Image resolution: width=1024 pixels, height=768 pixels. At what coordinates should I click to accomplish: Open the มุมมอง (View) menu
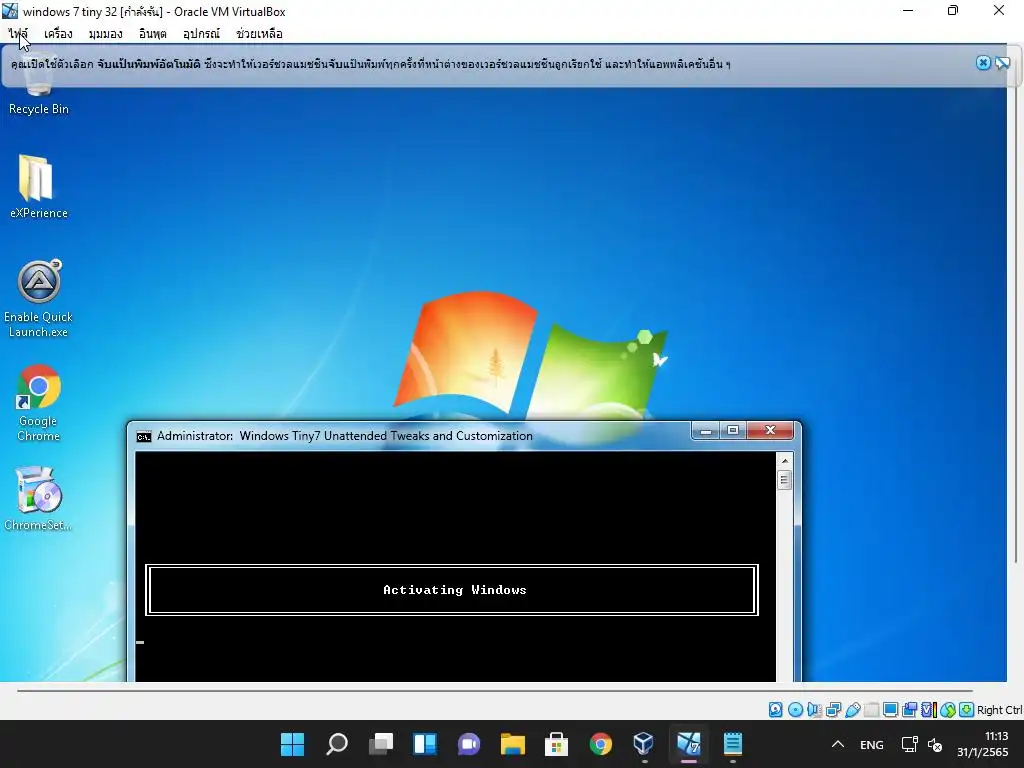tap(106, 33)
